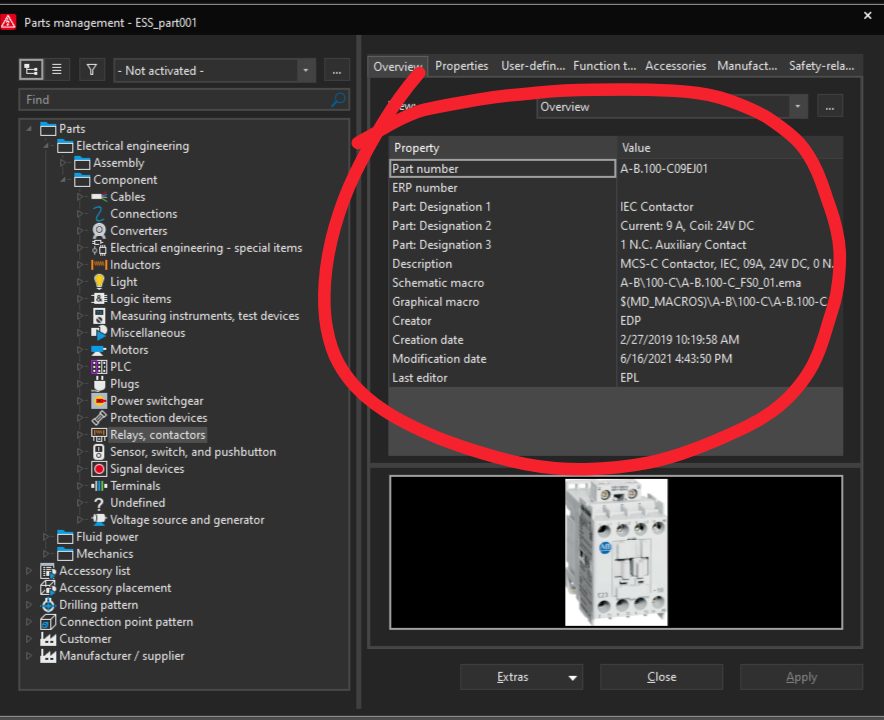Open view settings ellipsis button

(829, 107)
